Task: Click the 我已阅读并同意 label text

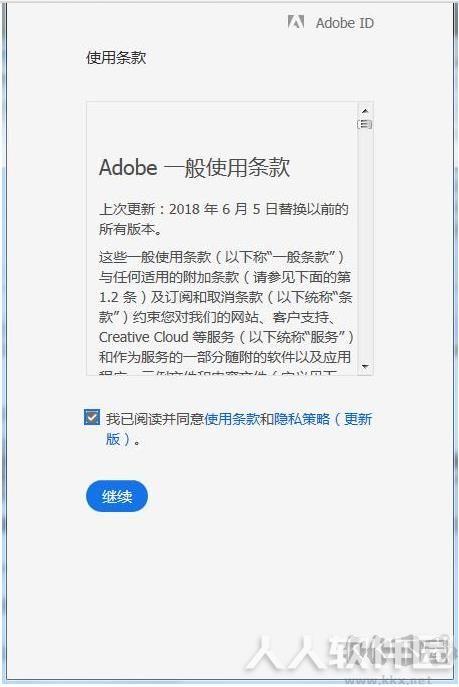Action: [x=155, y=419]
